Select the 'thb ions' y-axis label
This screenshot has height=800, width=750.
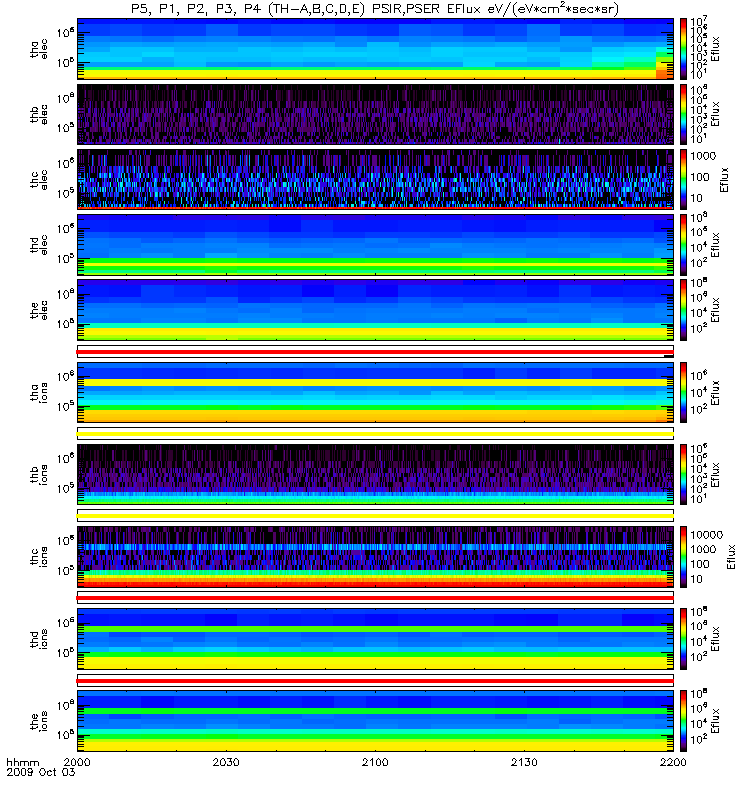point(39,475)
